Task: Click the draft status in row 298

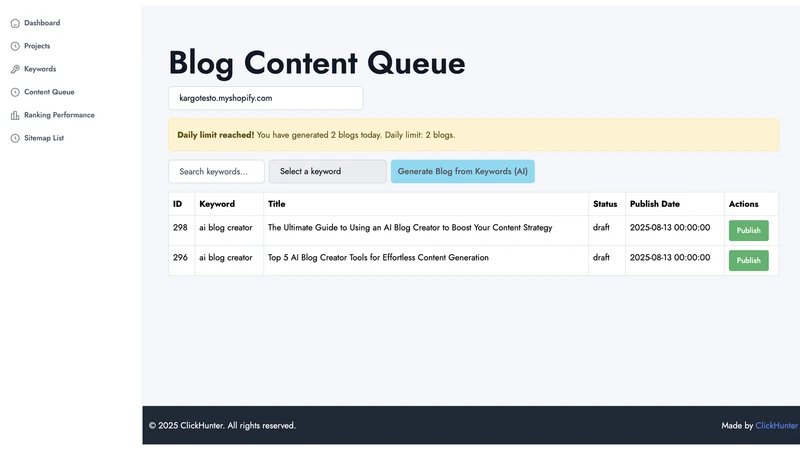Action: (601, 228)
